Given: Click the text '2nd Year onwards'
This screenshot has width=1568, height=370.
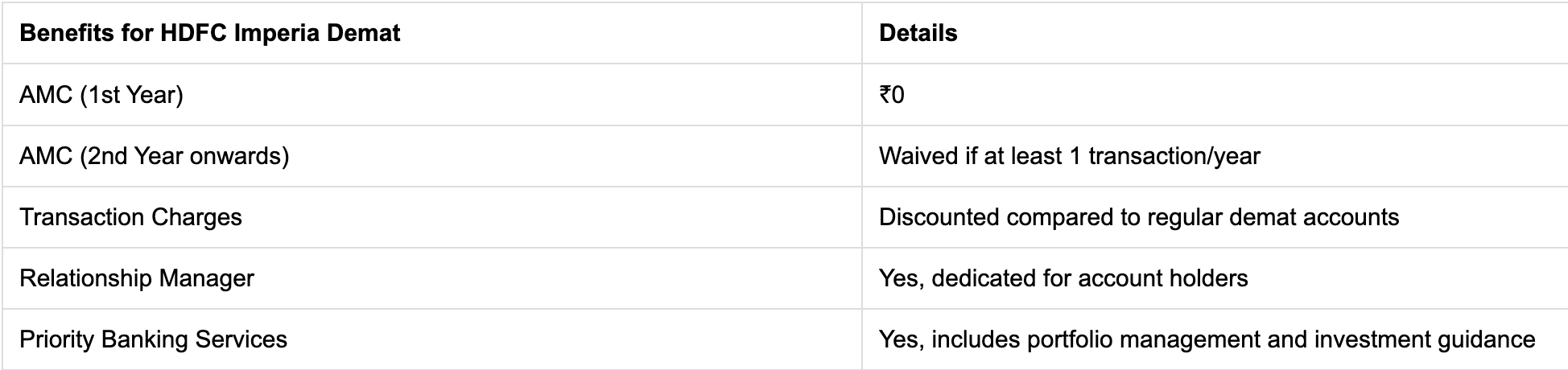Looking at the screenshot, I should coord(184,156).
